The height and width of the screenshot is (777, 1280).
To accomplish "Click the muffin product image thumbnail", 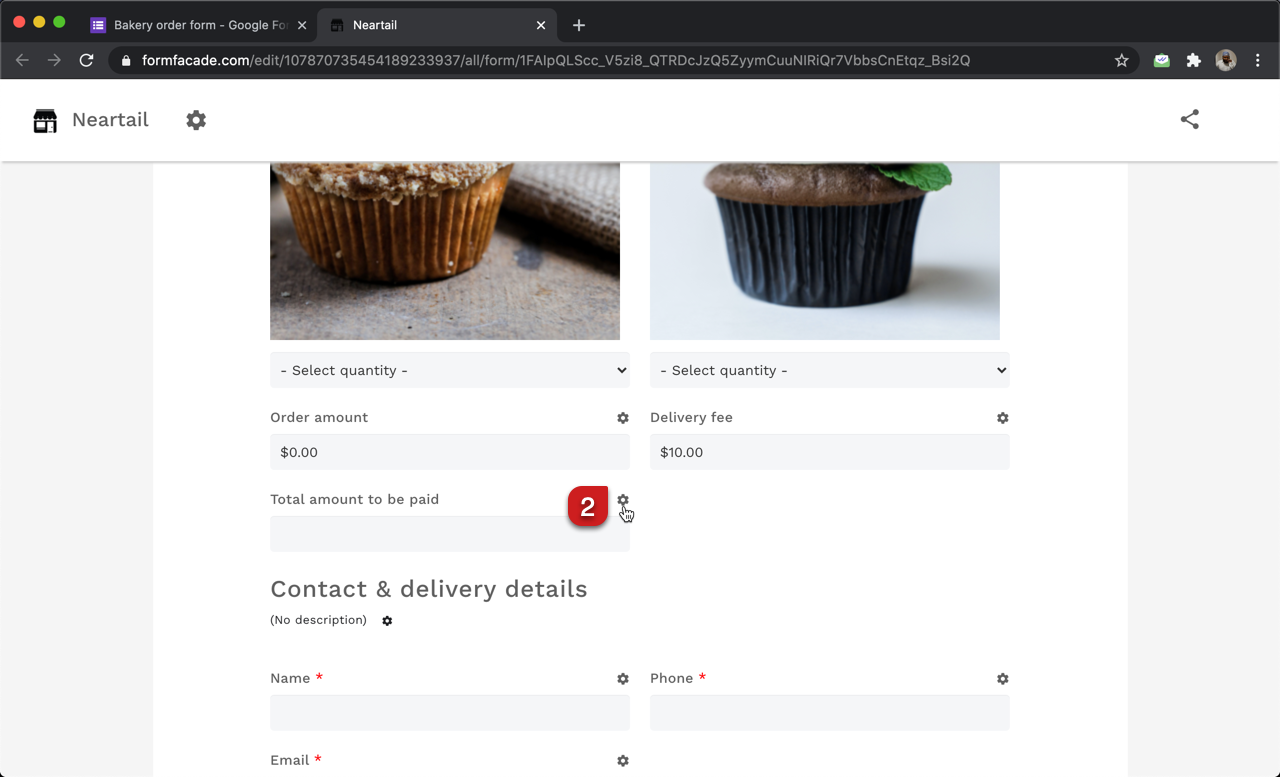I will pyautogui.click(x=445, y=248).
